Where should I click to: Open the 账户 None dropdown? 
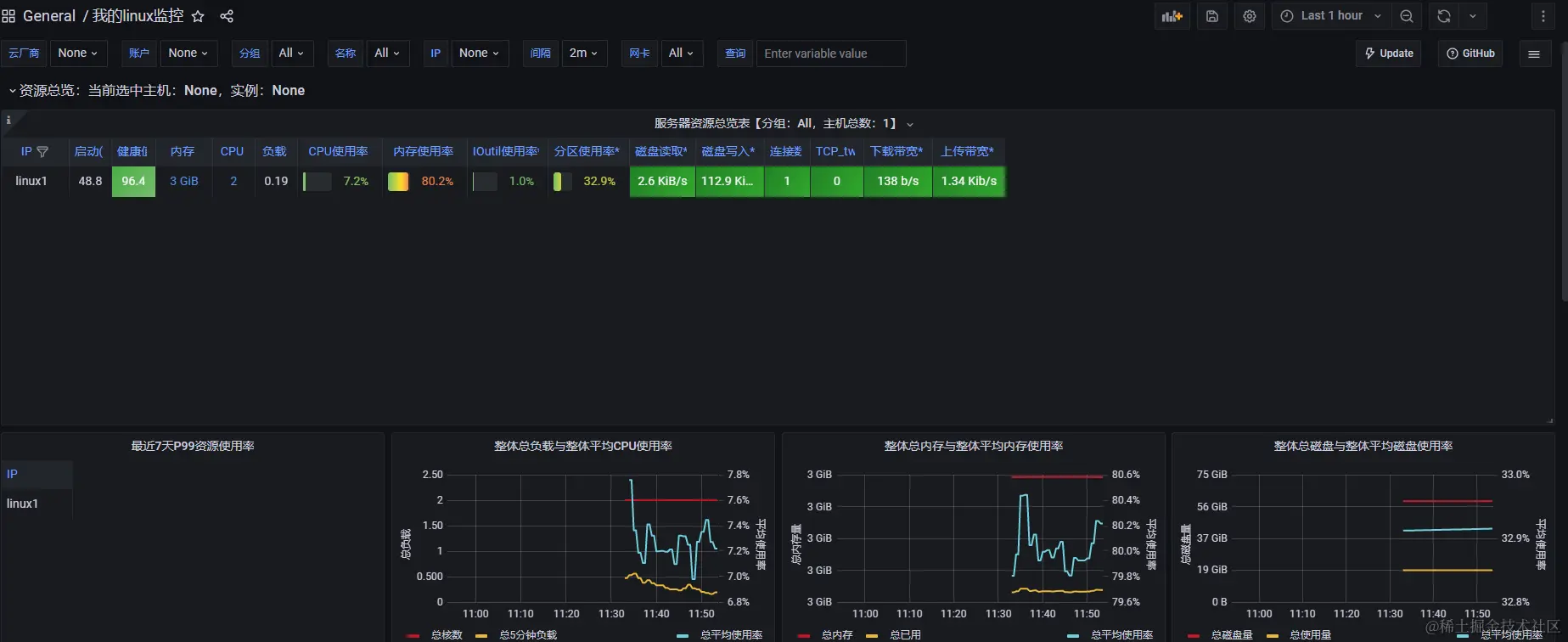188,53
